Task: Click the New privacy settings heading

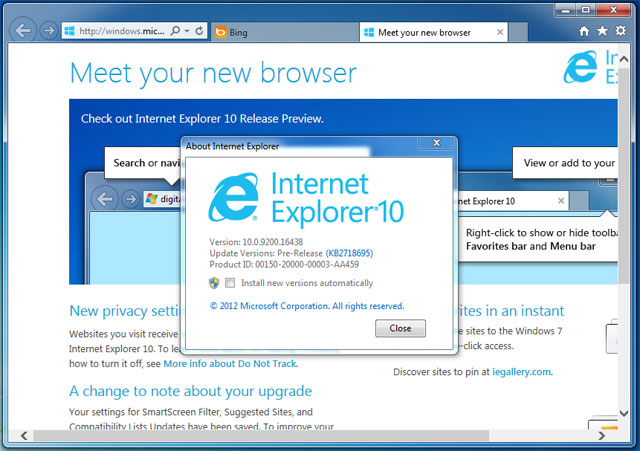Action: tap(124, 311)
